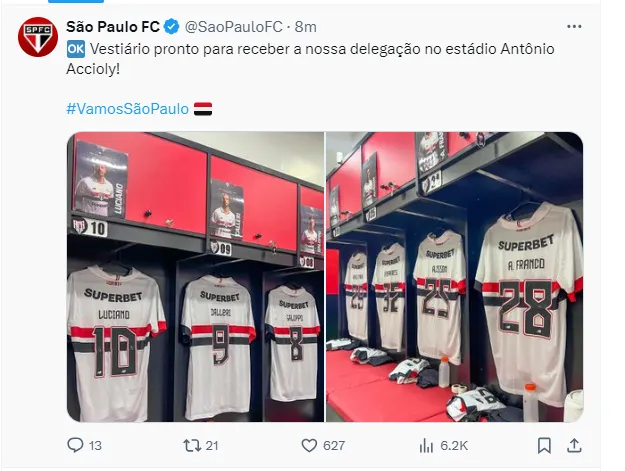Repost the tweet using retweet icon
This screenshot has height=471, width=625.
click(192, 445)
